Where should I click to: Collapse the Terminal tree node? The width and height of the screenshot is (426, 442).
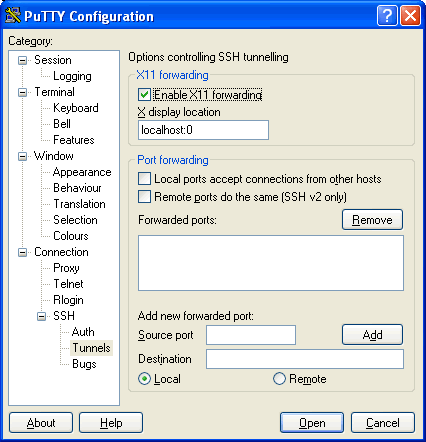22,92
